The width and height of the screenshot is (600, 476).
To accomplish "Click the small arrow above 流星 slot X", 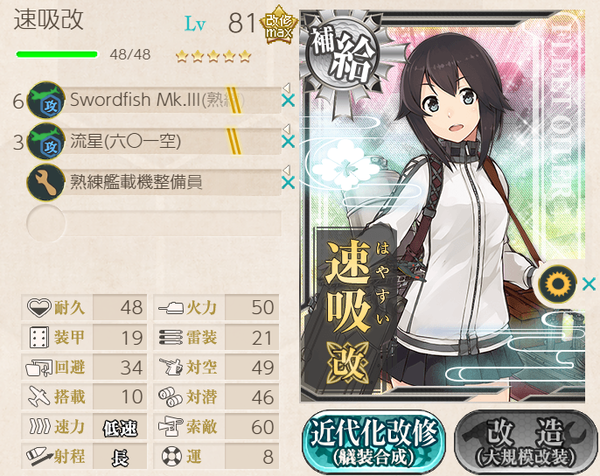I will click(x=287, y=128).
